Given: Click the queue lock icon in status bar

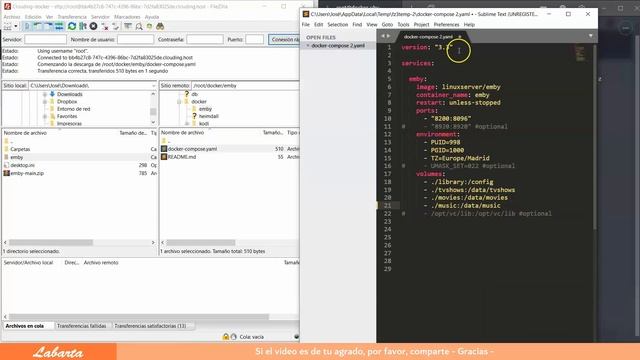Looking at the screenshot, I should (226, 337).
